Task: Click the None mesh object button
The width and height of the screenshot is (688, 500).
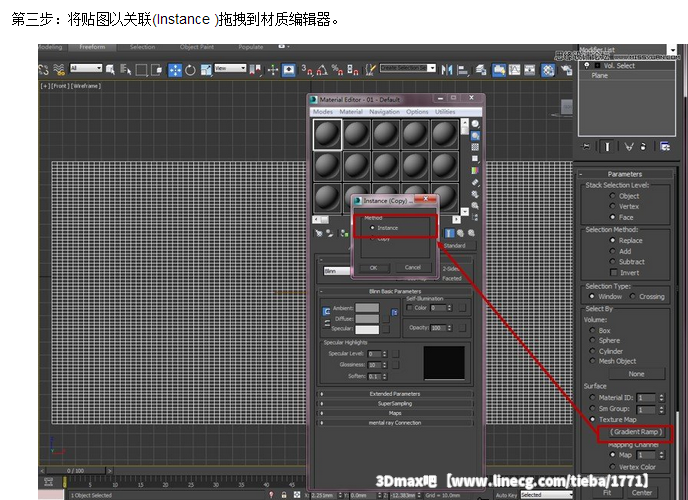Action: pos(636,374)
